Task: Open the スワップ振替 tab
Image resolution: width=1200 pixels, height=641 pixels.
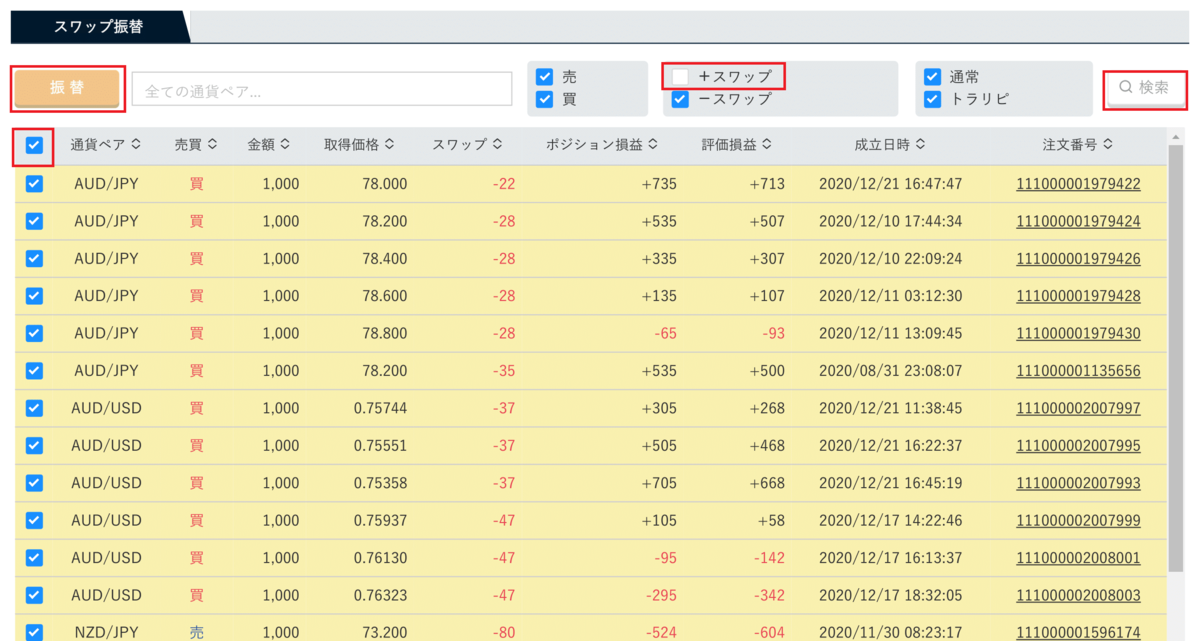Action: pyautogui.click(x=98, y=27)
